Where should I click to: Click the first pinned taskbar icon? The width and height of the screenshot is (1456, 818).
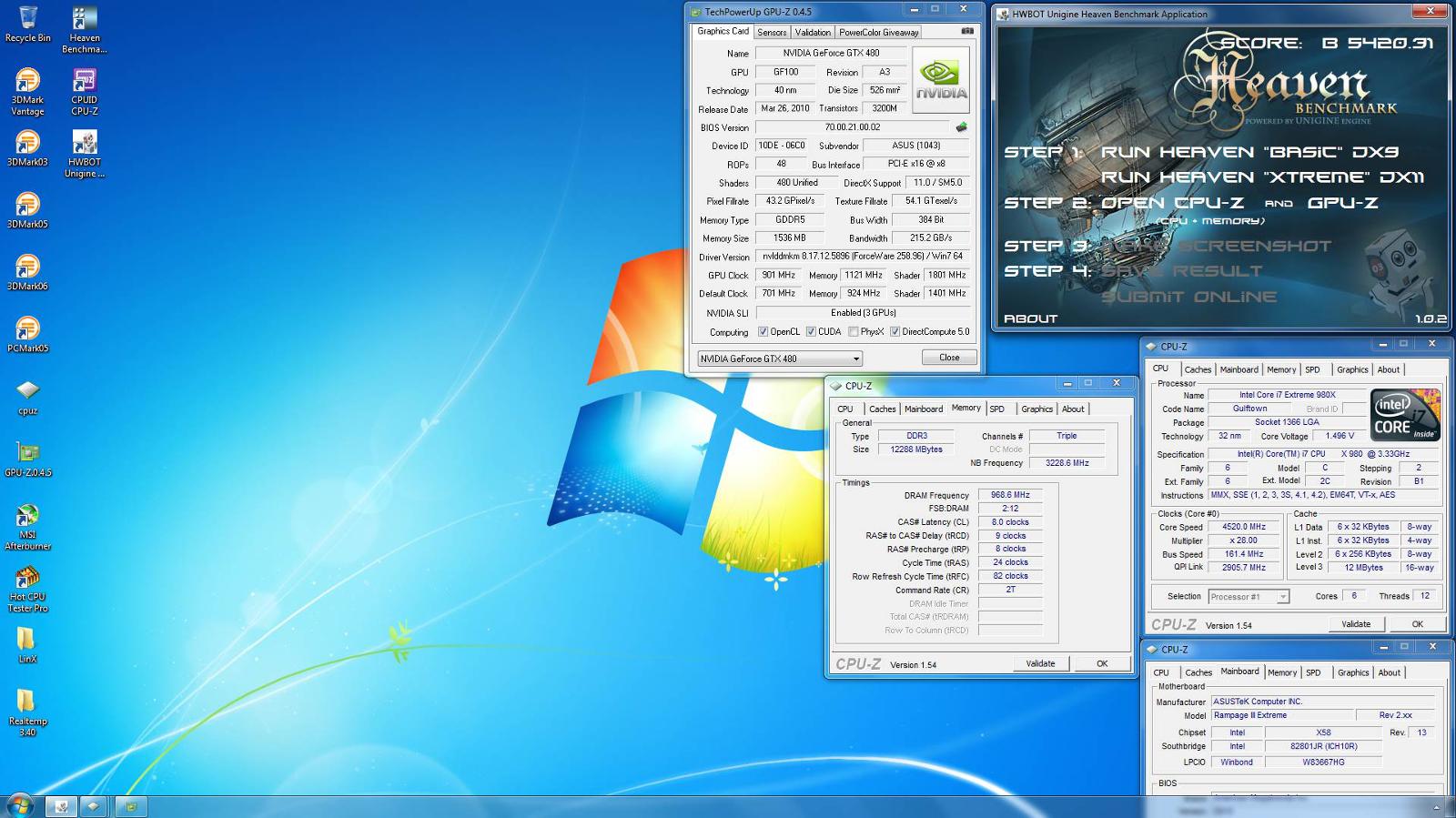point(62,806)
